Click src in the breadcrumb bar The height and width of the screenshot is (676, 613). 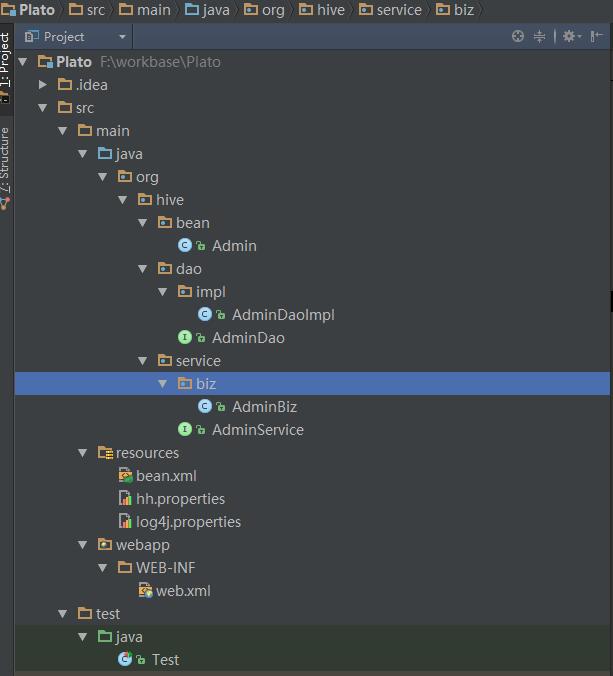coord(87,9)
